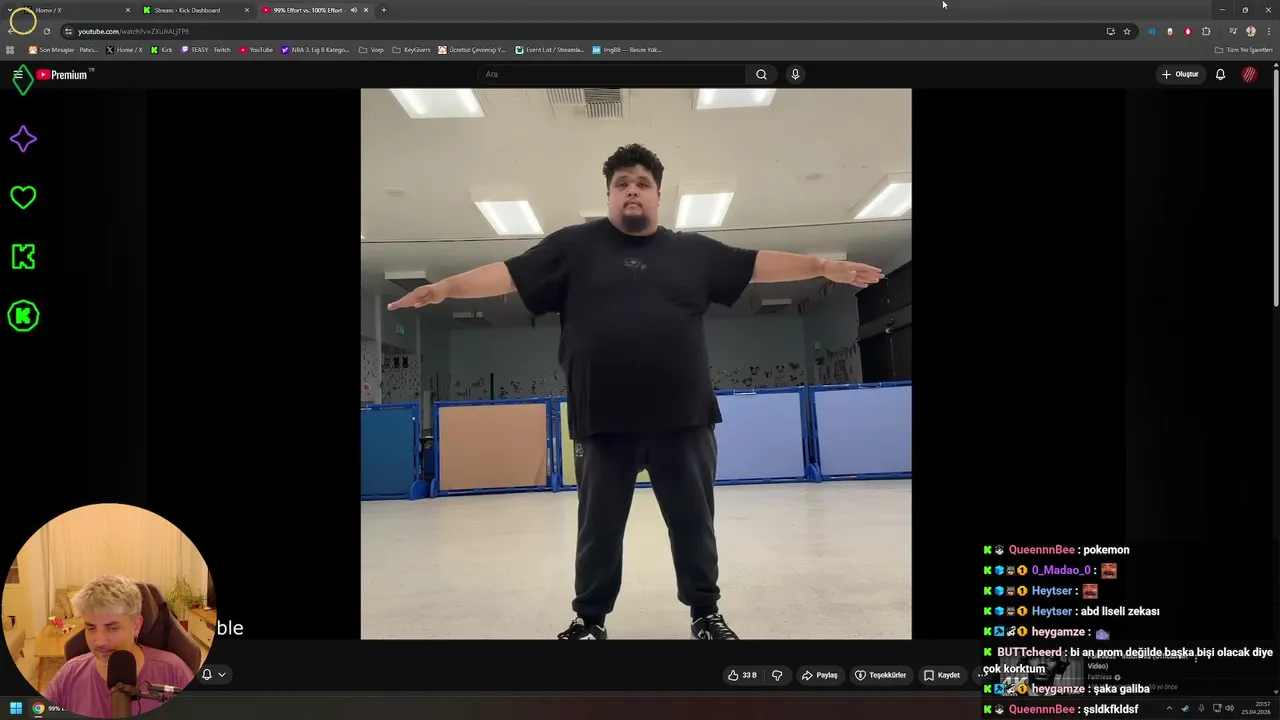Click the Kaydet save button
The width and height of the screenshot is (1280, 720).
(x=941, y=675)
